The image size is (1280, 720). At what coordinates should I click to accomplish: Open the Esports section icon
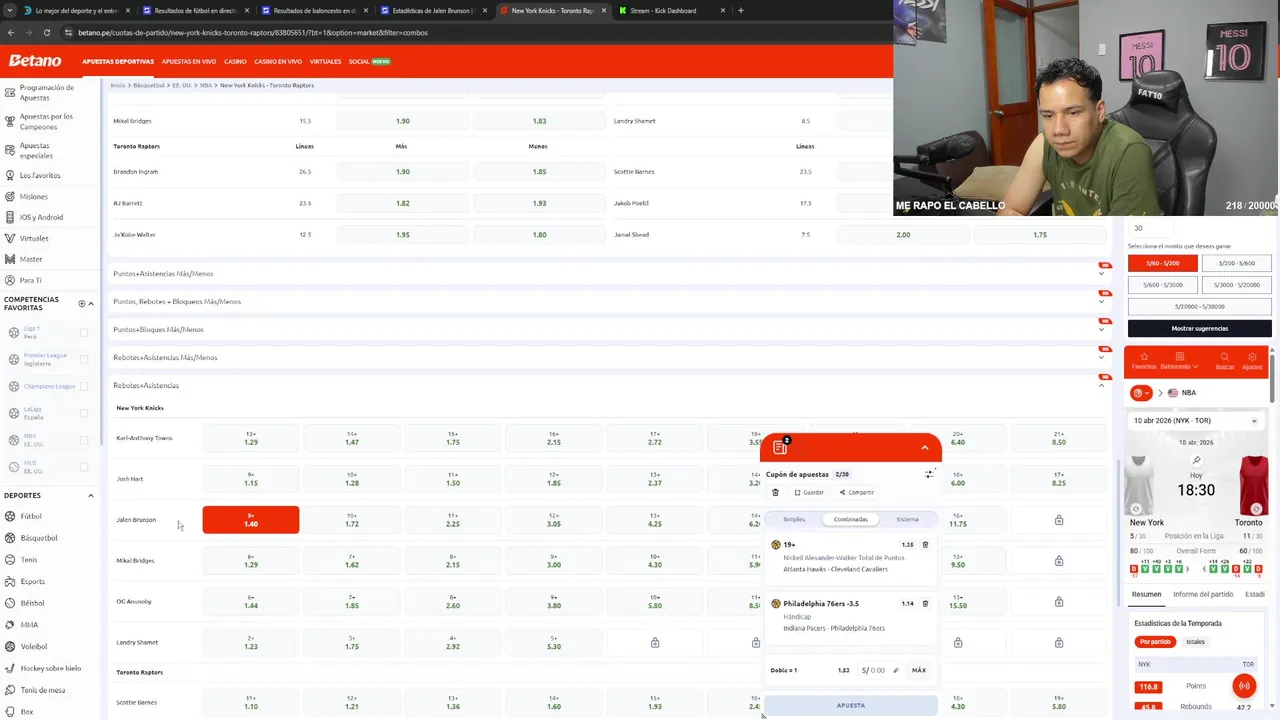(x=10, y=581)
